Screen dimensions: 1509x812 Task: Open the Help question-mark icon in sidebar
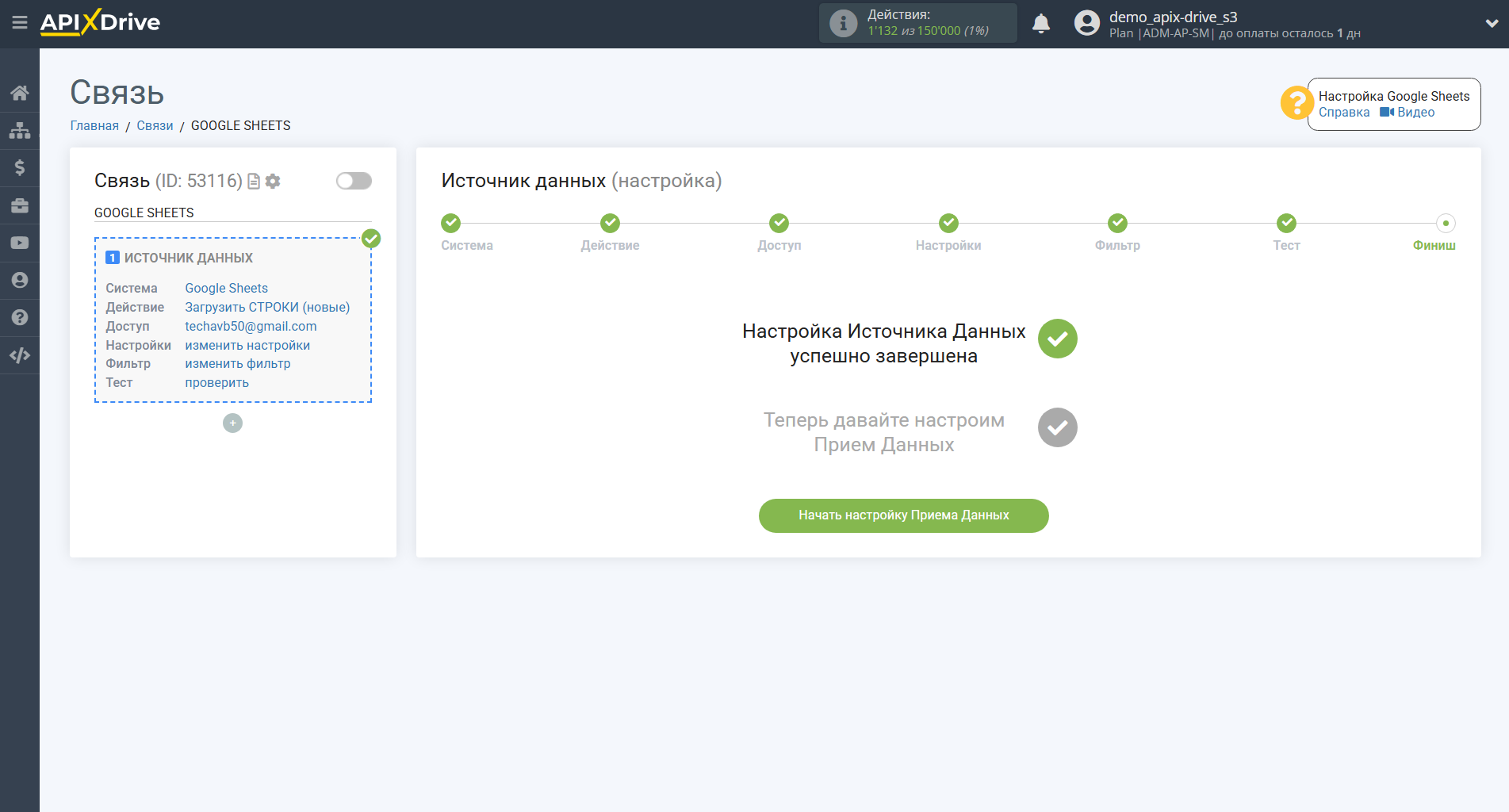point(20,317)
